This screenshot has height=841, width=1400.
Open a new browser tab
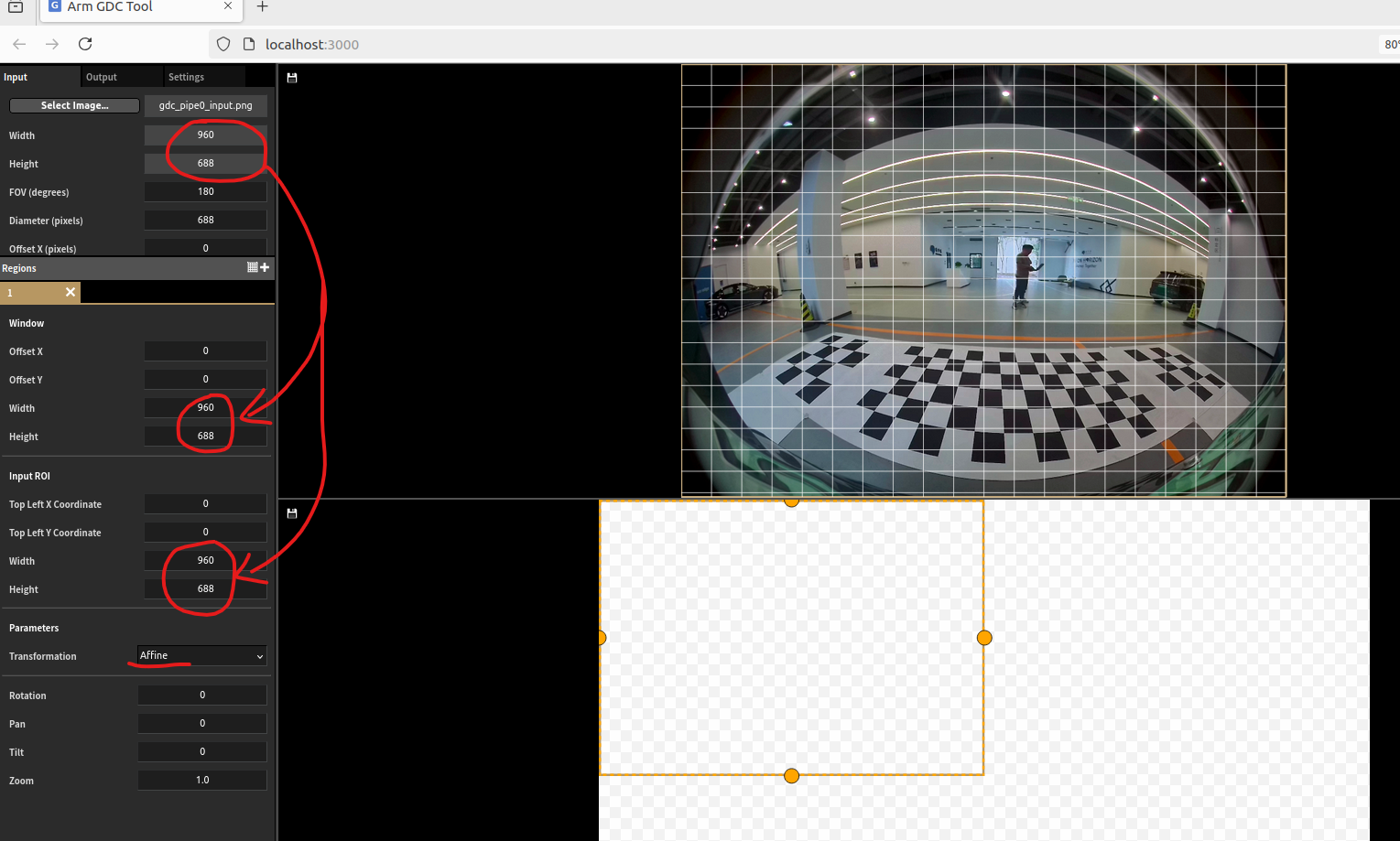[263, 7]
